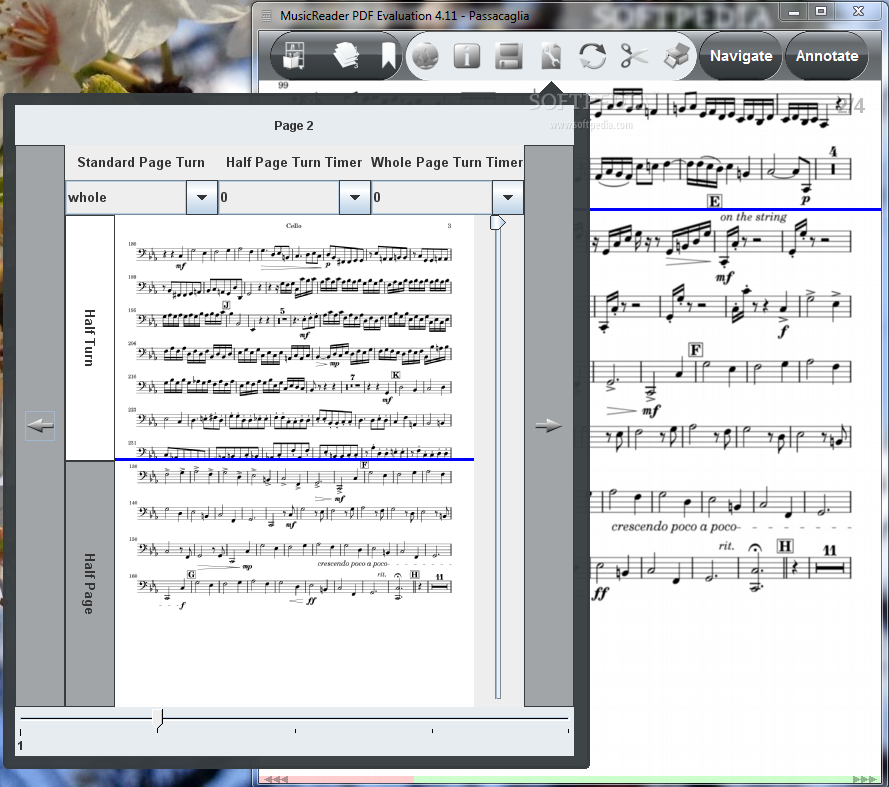Expand the Whole Page Turn Timer dropdown

tap(508, 197)
